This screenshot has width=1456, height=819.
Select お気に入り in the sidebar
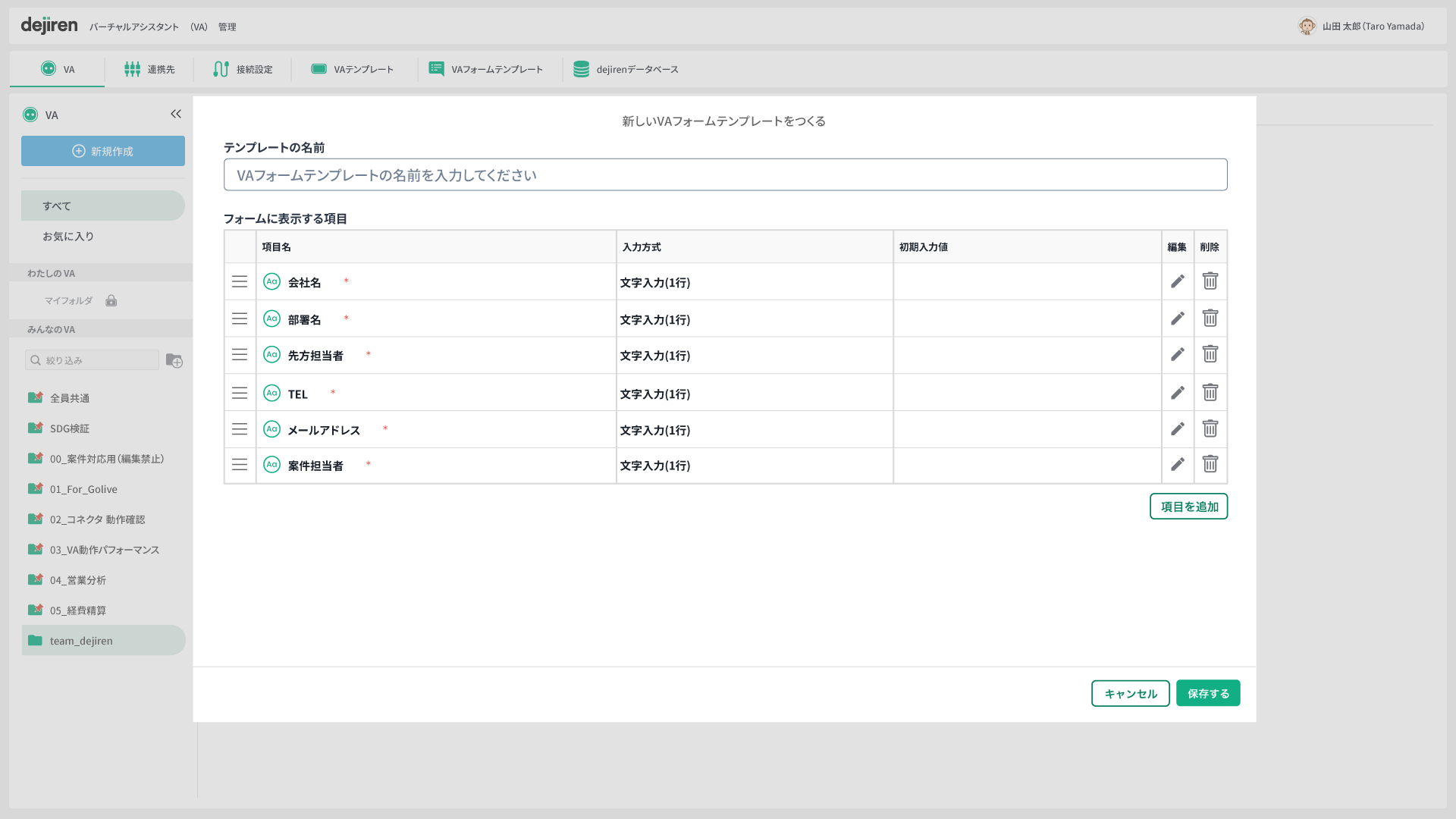pos(68,237)
